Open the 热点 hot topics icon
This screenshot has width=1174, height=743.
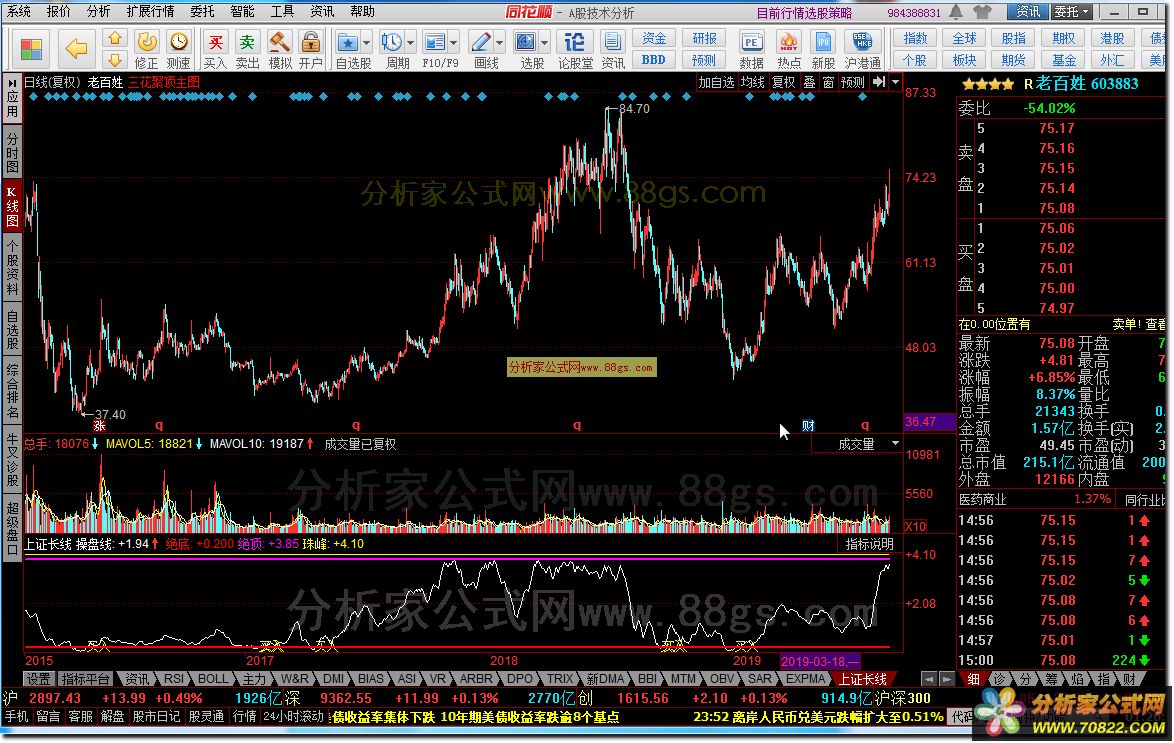tap(788, 49)
